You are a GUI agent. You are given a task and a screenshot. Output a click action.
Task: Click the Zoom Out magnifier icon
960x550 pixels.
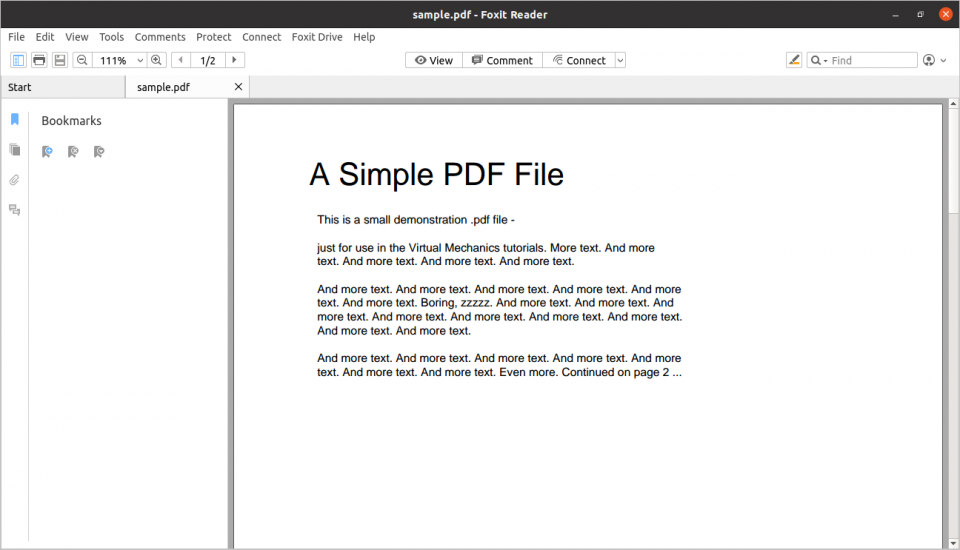[x=82, y=60]
